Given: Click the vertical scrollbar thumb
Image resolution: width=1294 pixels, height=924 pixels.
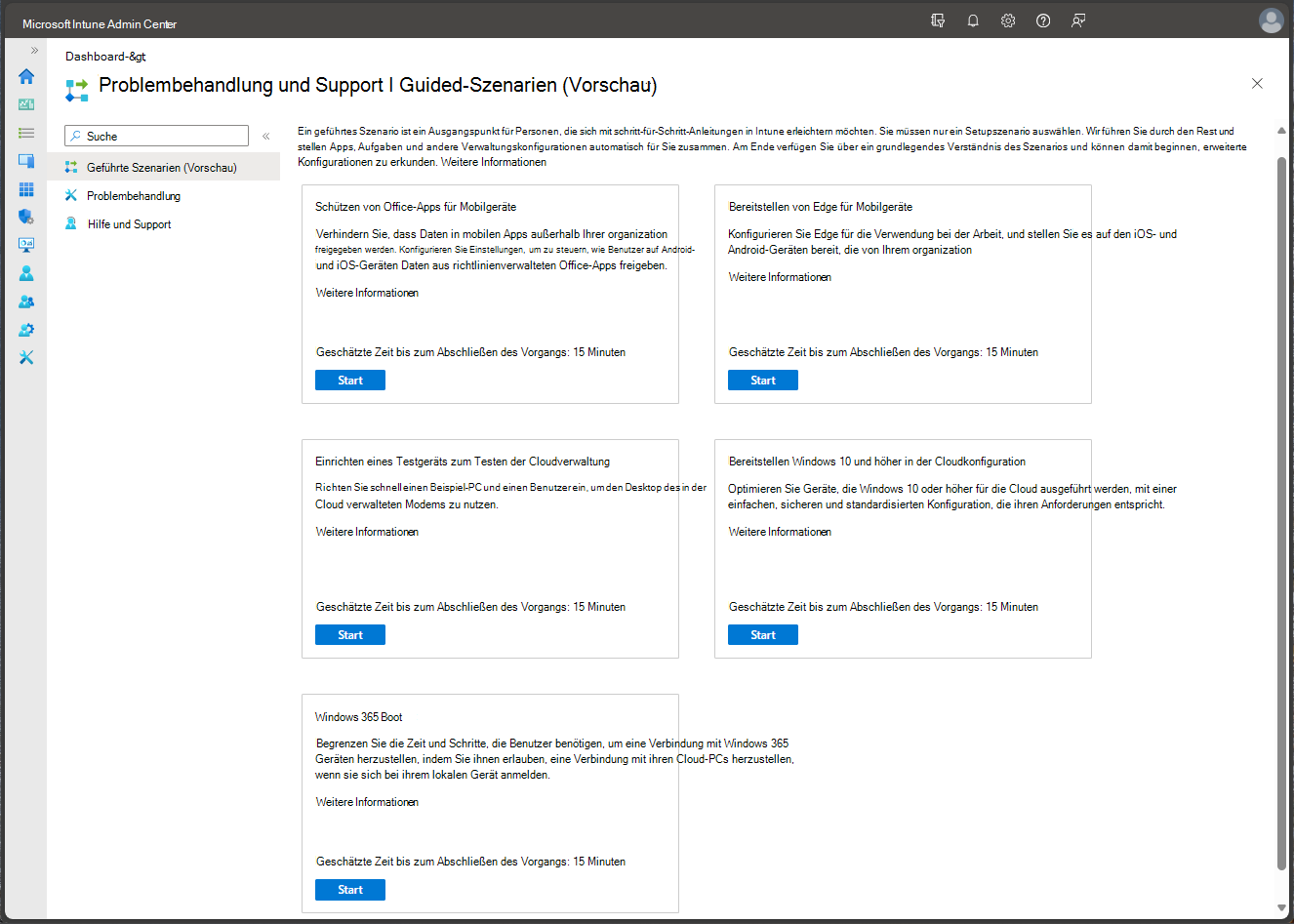Looking at the screenshot, I should tap(1281, 512).
